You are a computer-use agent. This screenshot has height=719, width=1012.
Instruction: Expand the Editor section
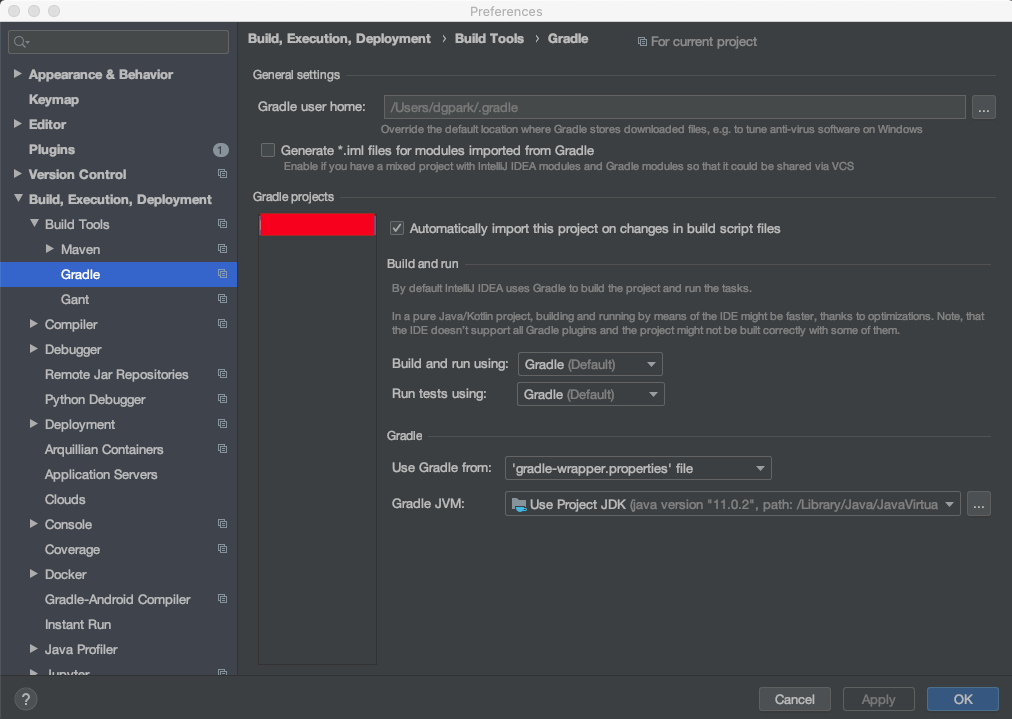point(17,124)
